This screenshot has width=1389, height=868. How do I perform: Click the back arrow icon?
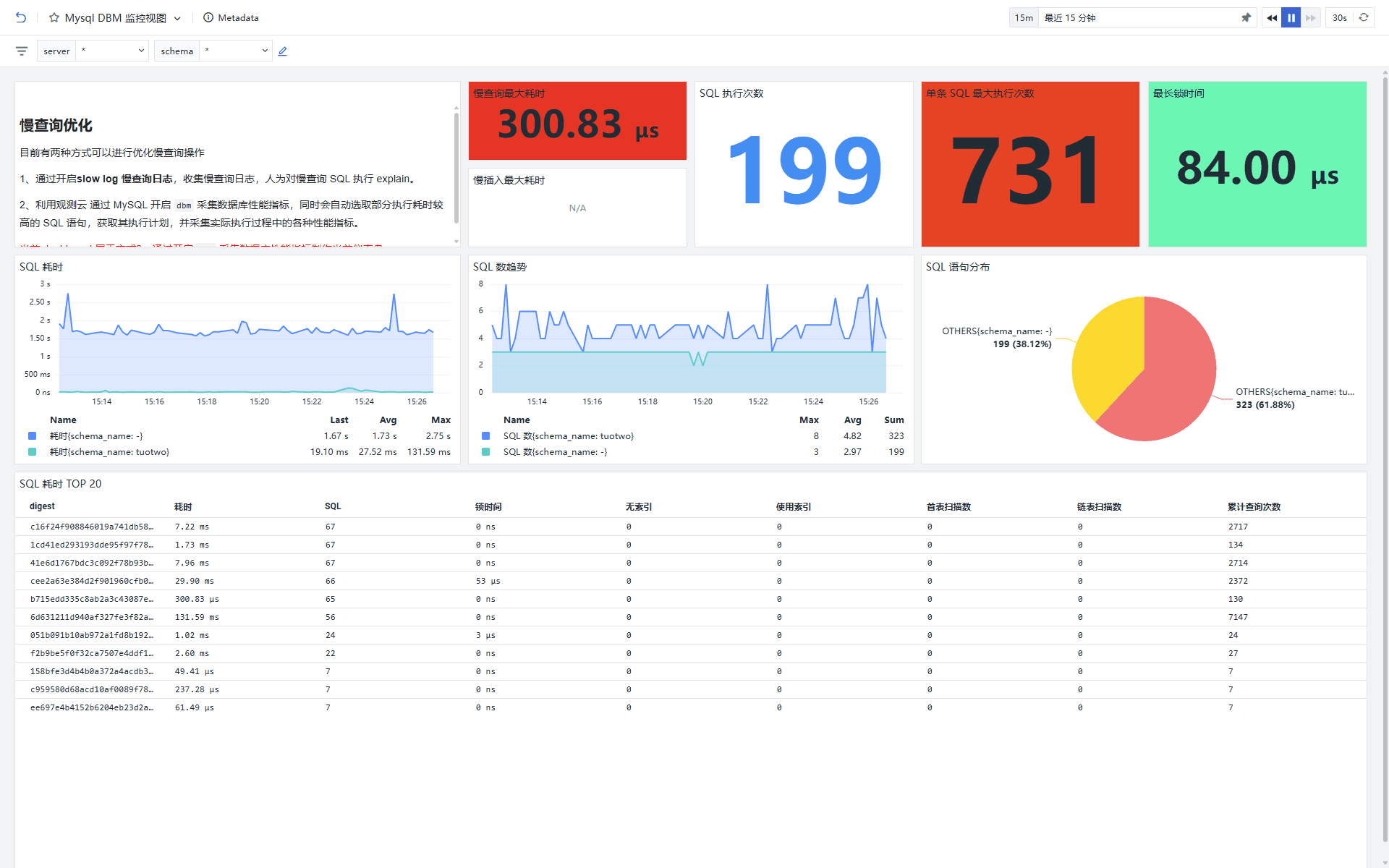point(21,17)
